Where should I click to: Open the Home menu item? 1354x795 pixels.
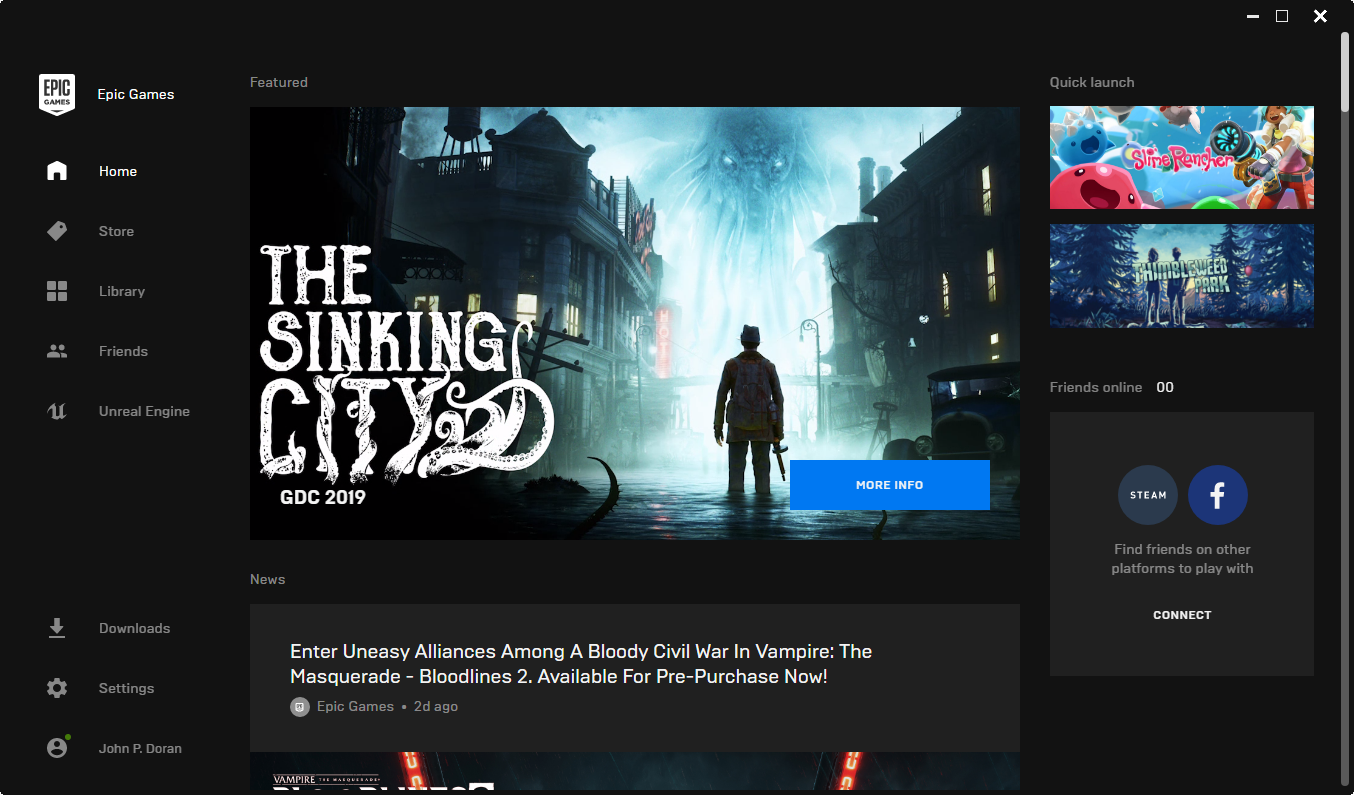pyautogui.click(x=118, y=171)
